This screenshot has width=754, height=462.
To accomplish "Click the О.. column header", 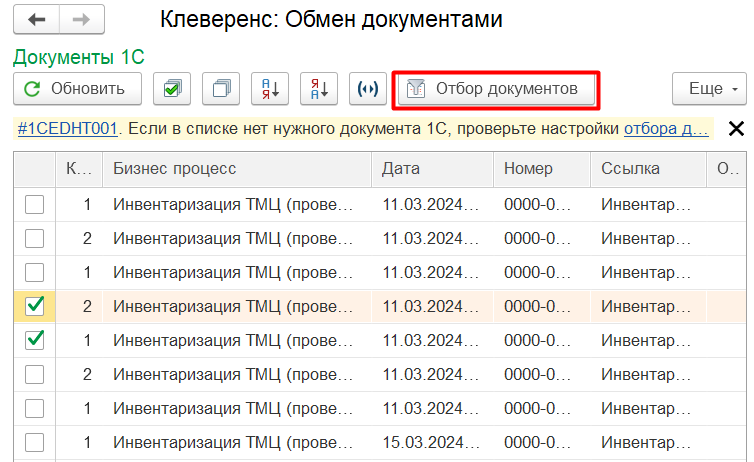I will click(727, 169).
